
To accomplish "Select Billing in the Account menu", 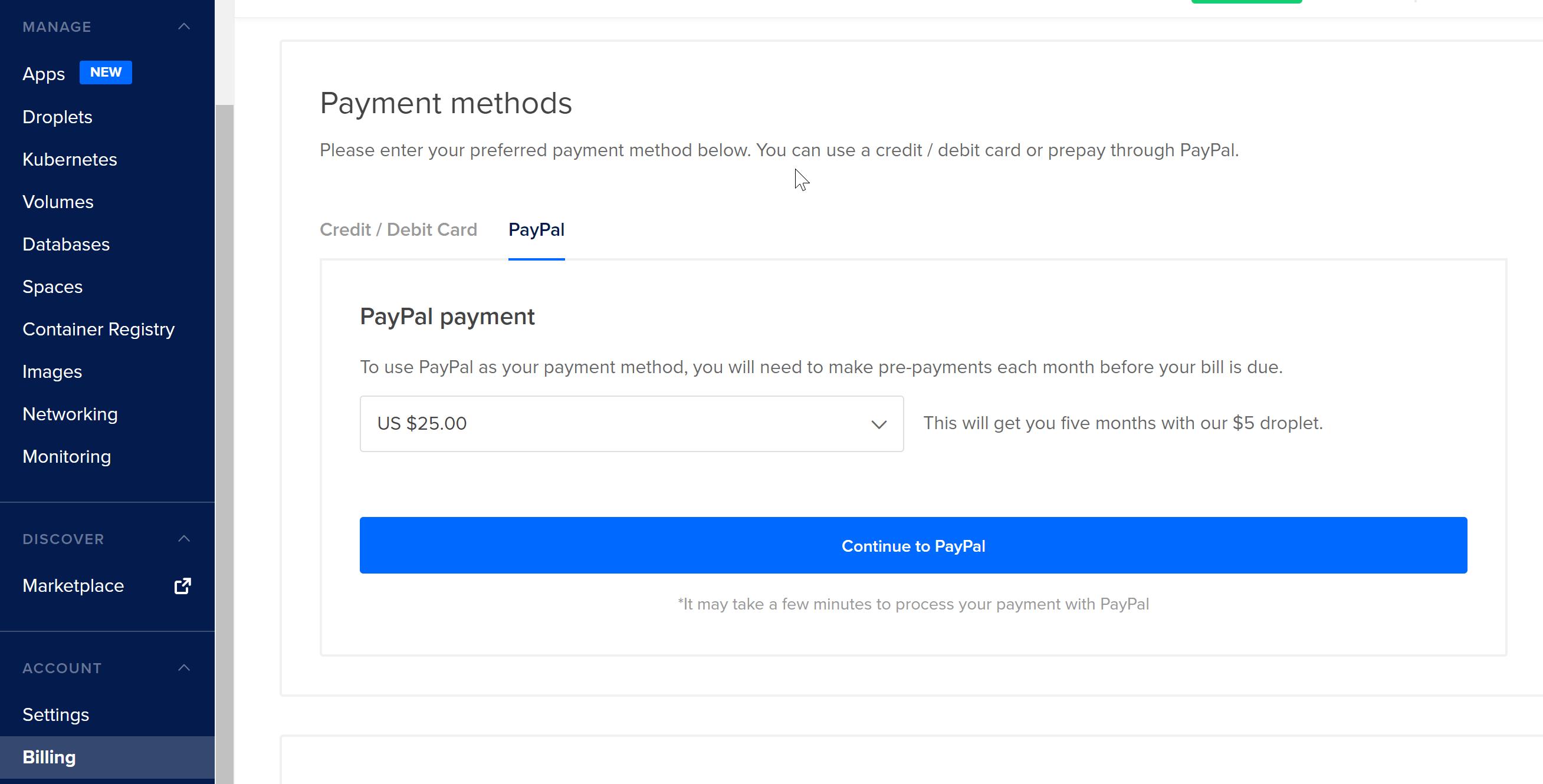I will tap(49, 757).
